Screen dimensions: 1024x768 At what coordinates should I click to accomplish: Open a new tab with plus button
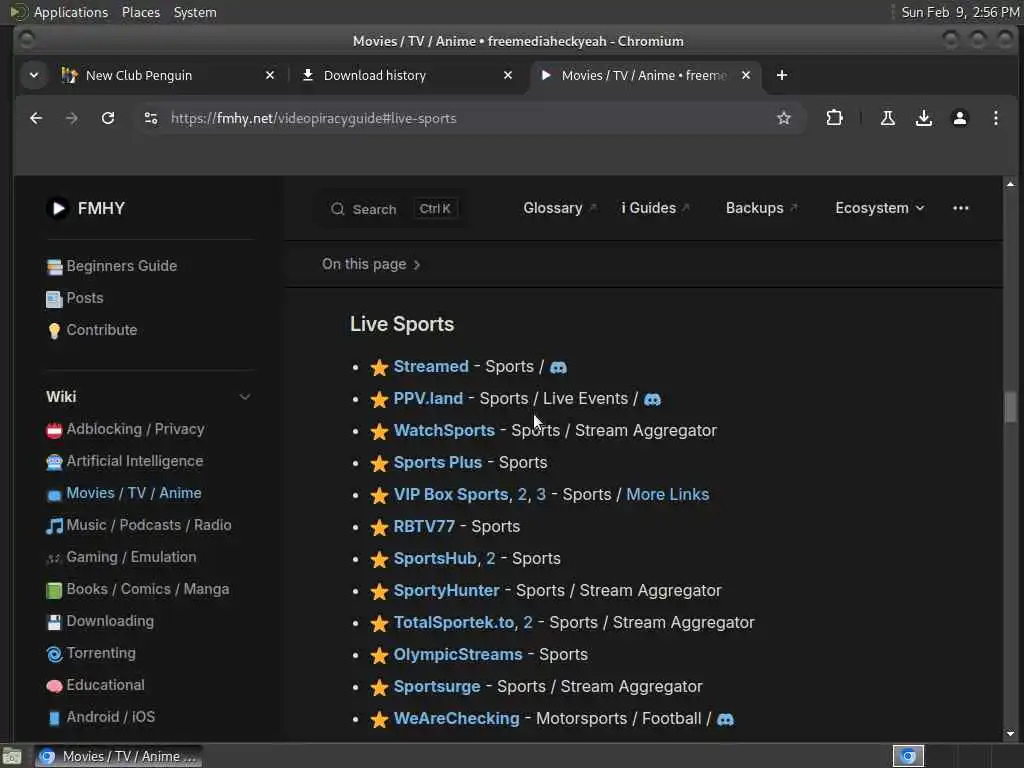point(782,75)
